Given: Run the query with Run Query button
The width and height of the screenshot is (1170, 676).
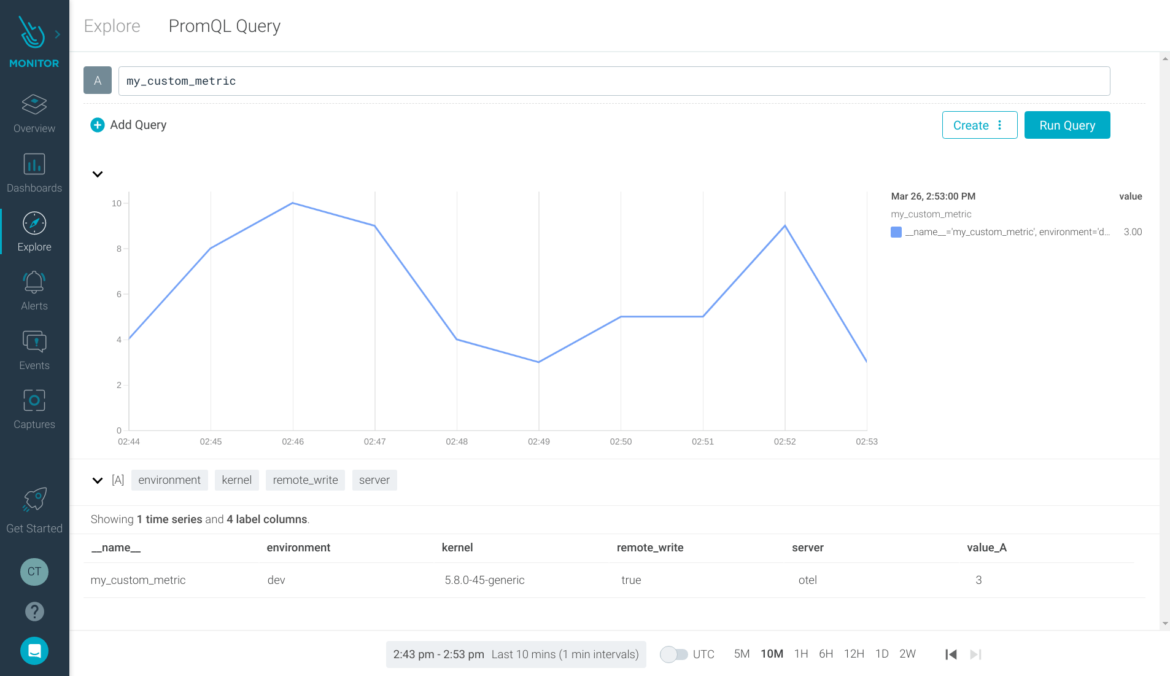Looking at the screenshot, I should coord(1067,125).
